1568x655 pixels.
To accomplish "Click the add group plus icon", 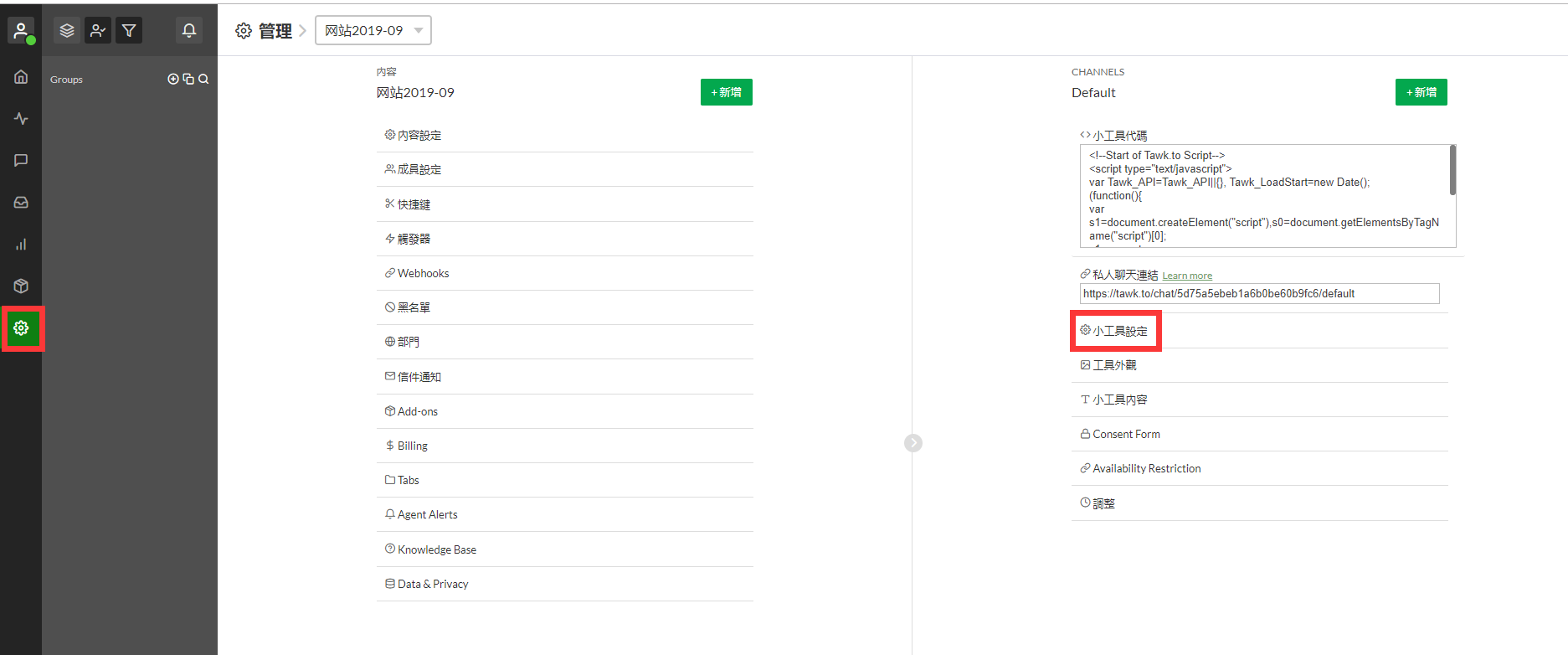I will pyautogui.click(x=173, y=79).
